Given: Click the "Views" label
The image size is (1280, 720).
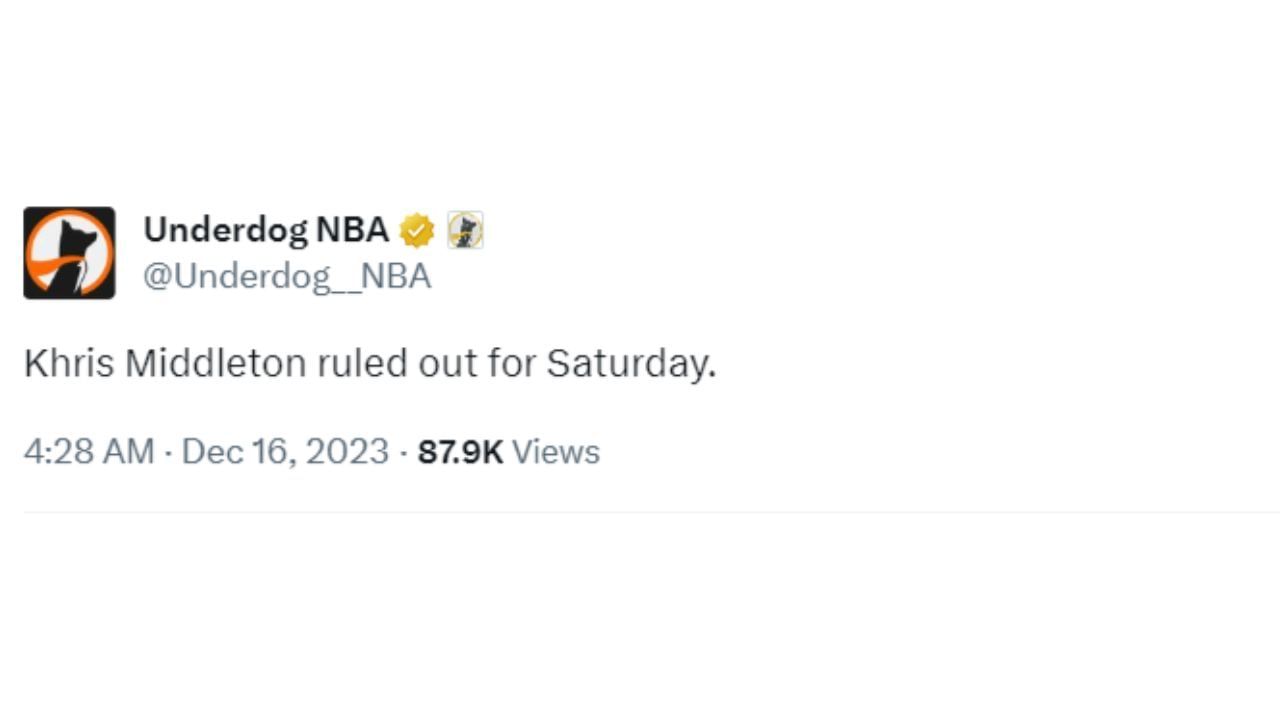Looking at the screenshot, I should (x=556, y=452).
